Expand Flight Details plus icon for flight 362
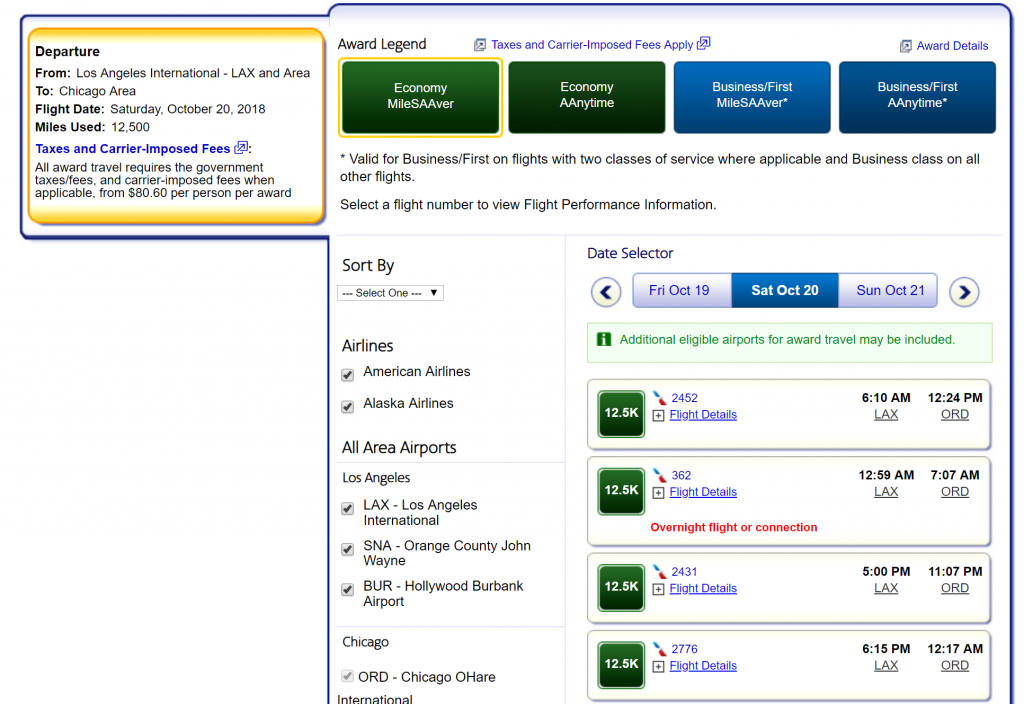The width and height of the screenshot is (1024, 704). pos(658,492)
